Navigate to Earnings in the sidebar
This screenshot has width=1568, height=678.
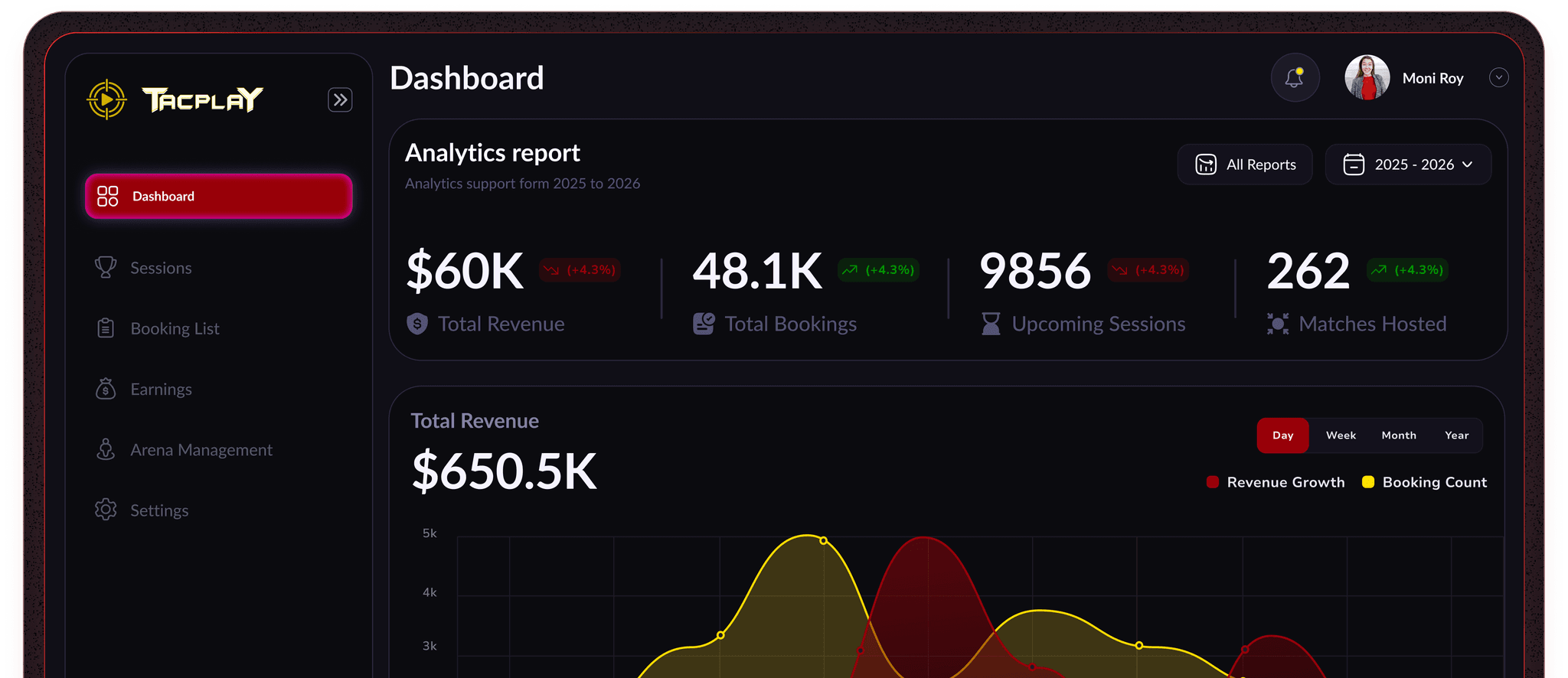tap(161, 389)
